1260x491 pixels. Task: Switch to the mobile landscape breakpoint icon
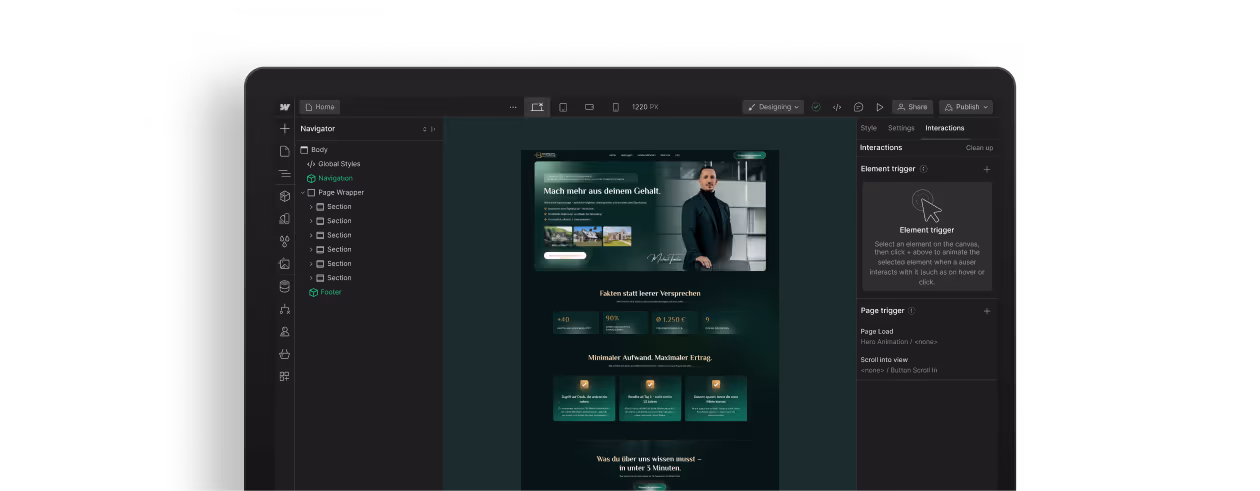click(589, 107)
